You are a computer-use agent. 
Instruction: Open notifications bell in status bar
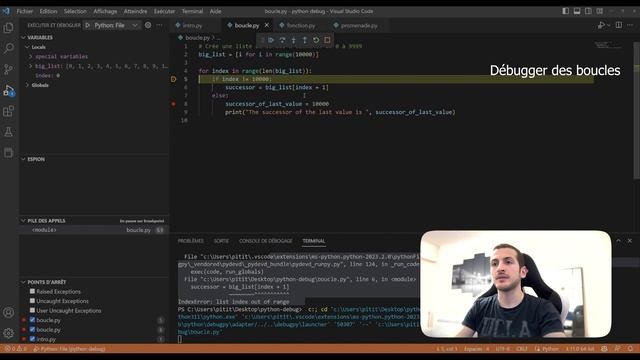click(631, 349)
